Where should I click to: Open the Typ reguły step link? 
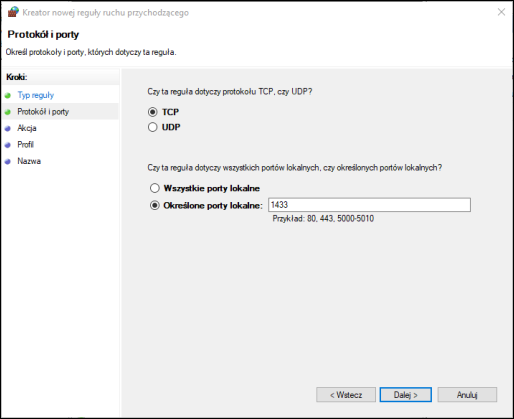[x=36, y=95]
